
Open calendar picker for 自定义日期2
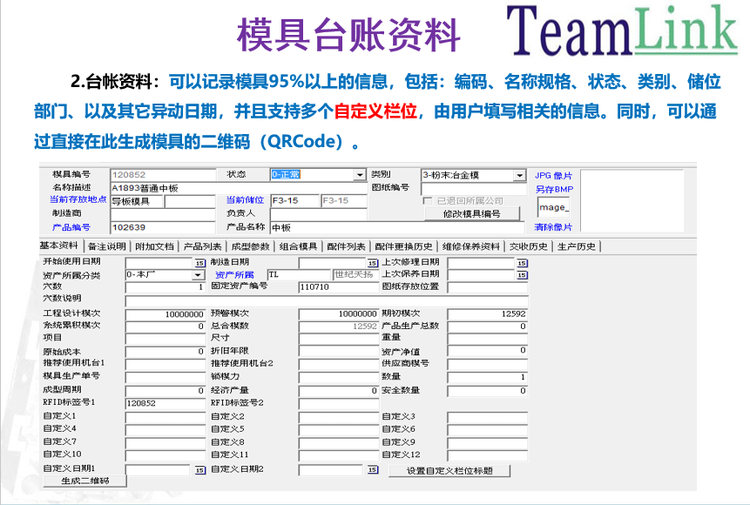pyautogui.click(x=373, y=470)
